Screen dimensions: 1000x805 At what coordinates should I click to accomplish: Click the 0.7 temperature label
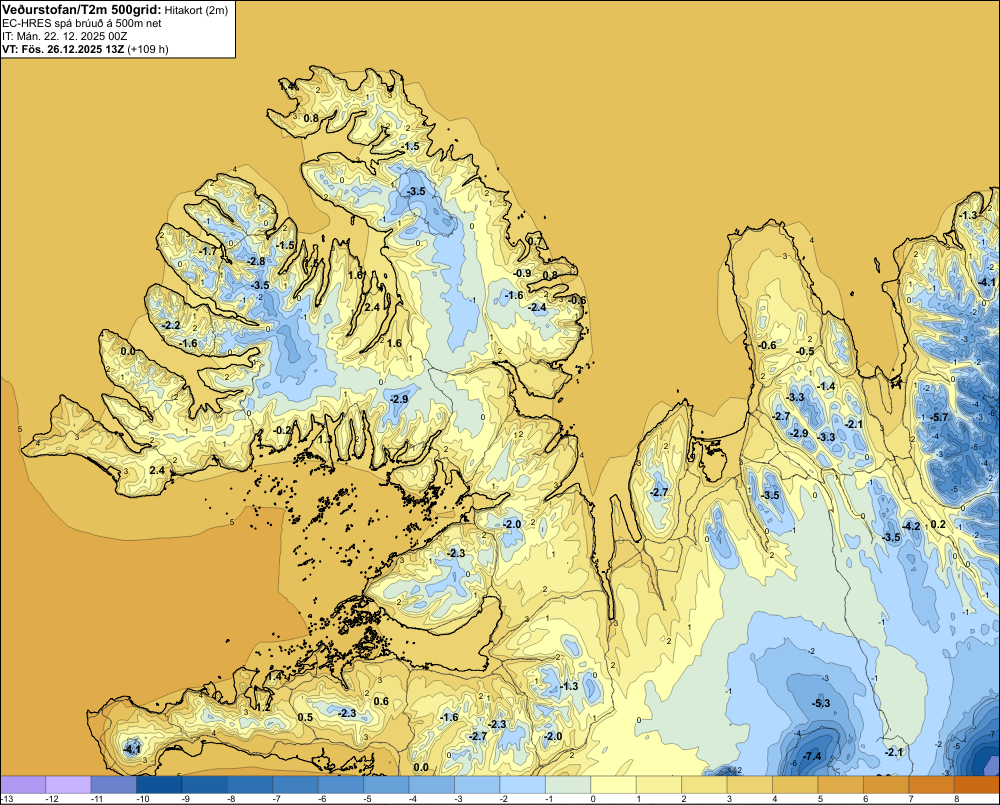click(534, 241)
